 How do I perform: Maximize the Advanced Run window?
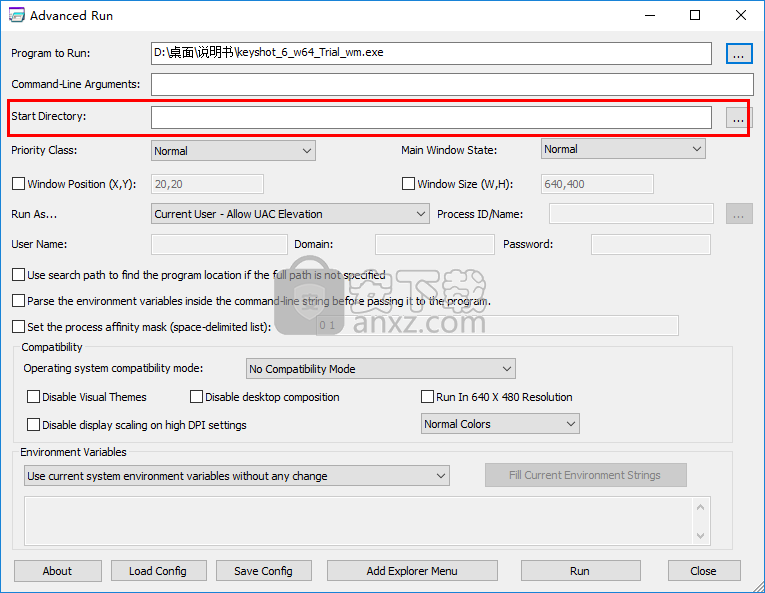695,15
